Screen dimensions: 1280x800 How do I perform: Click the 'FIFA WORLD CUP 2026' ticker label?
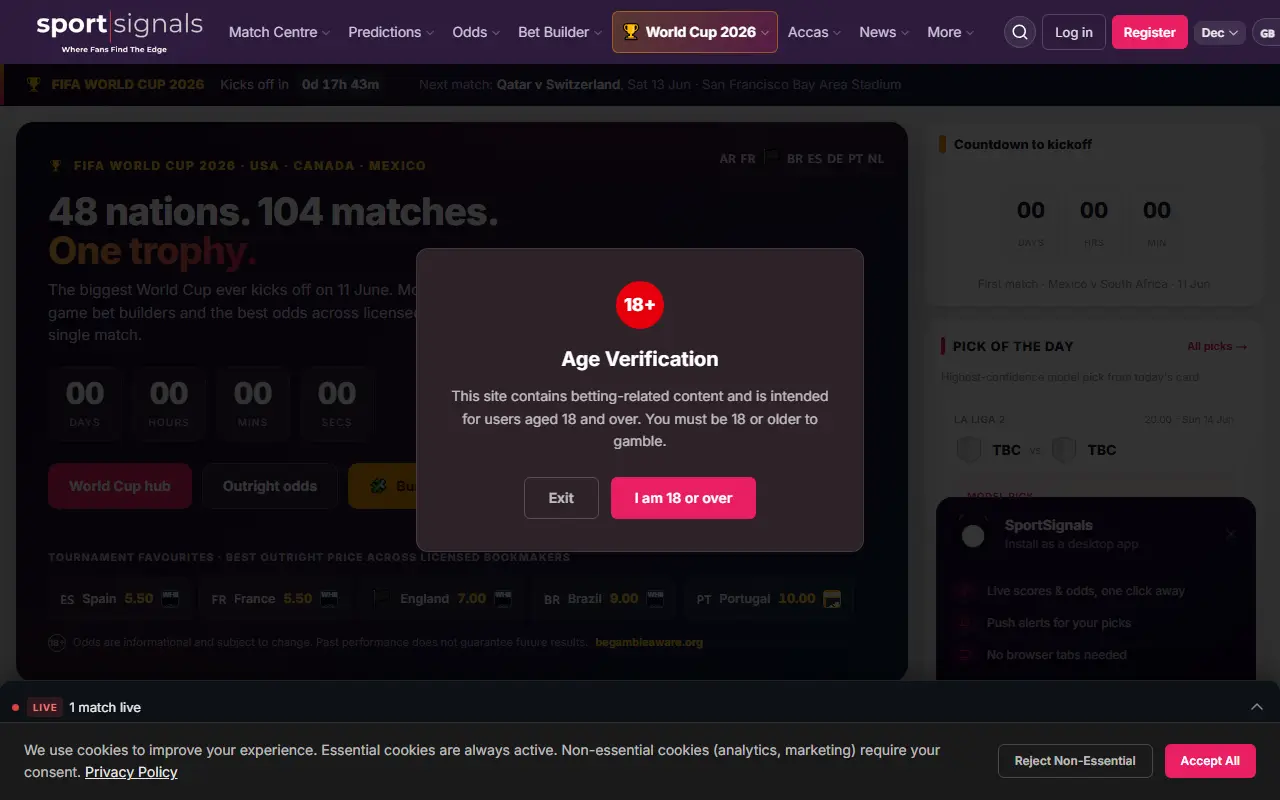click(128, 84)
